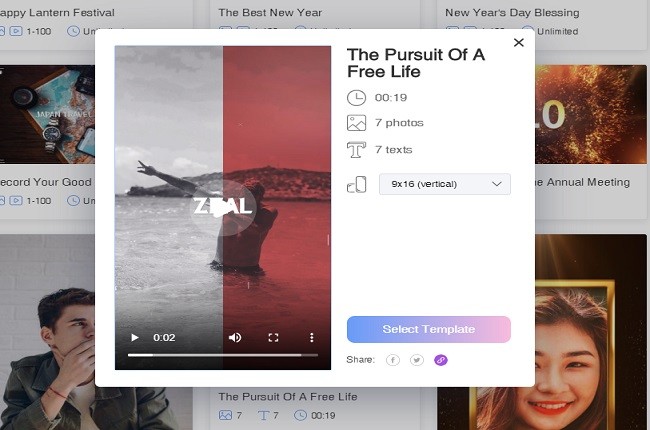Close the template preview dialog
The height and width of the screenshot is (430, 650).
(x=519, y=42)
